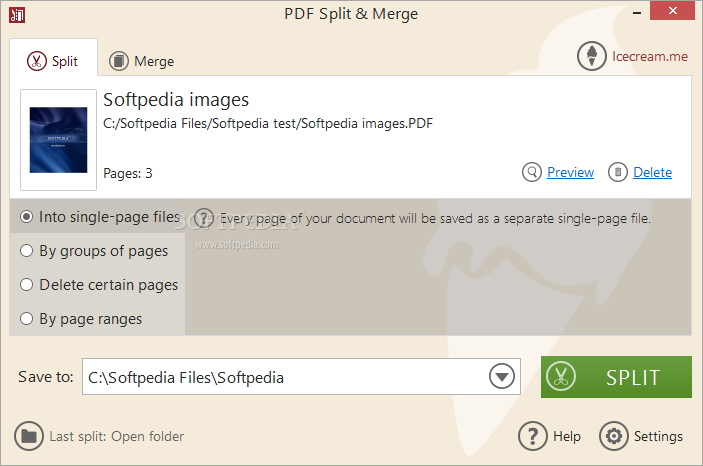This screenshot has width=703, height=466.
Task: Close the PDF Split & Merge window
Action: tap(672, 11)
